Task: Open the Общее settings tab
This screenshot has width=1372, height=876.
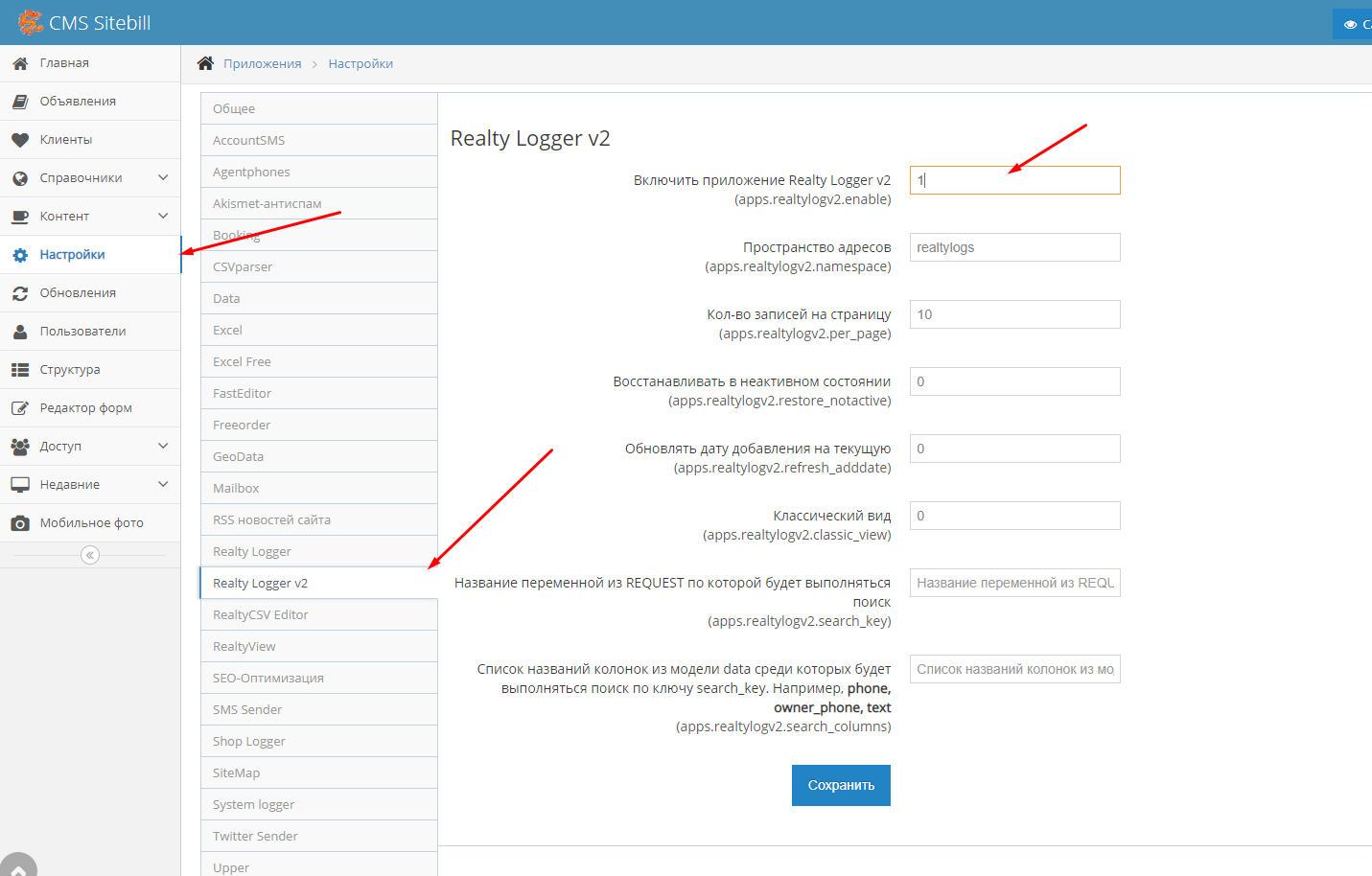Action: (319, 108)
